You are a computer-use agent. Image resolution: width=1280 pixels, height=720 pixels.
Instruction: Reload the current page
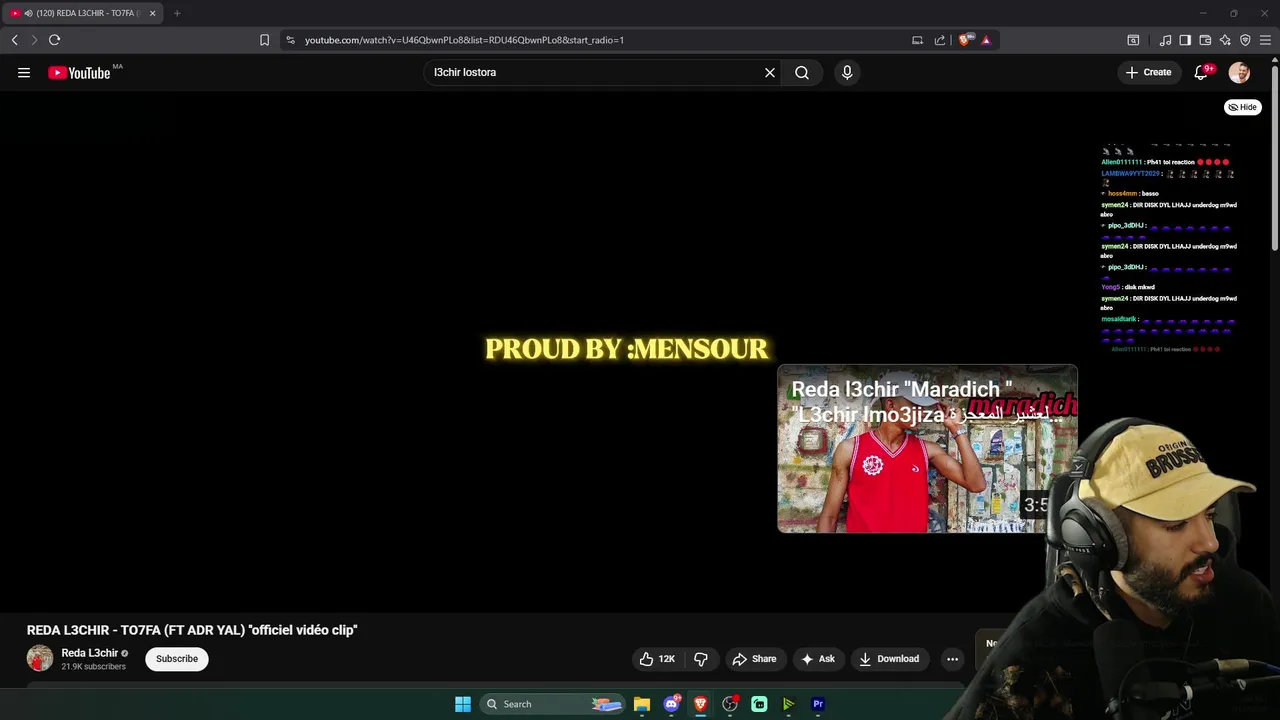[54, 40]
